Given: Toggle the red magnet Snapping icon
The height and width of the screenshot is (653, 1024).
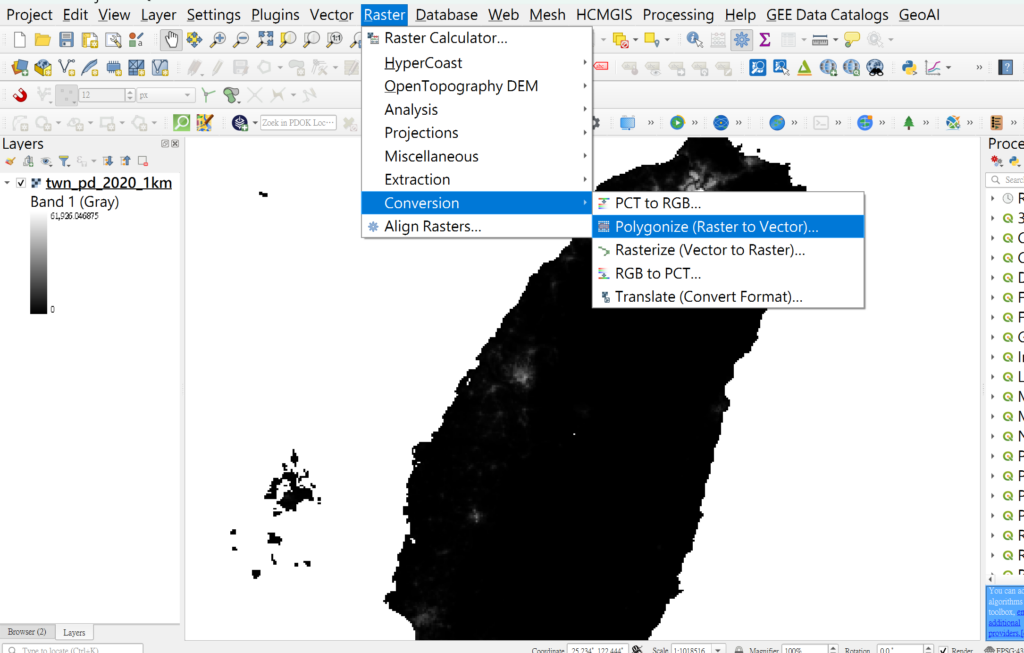Looking at the screenshot, I should tap(20, 95).
